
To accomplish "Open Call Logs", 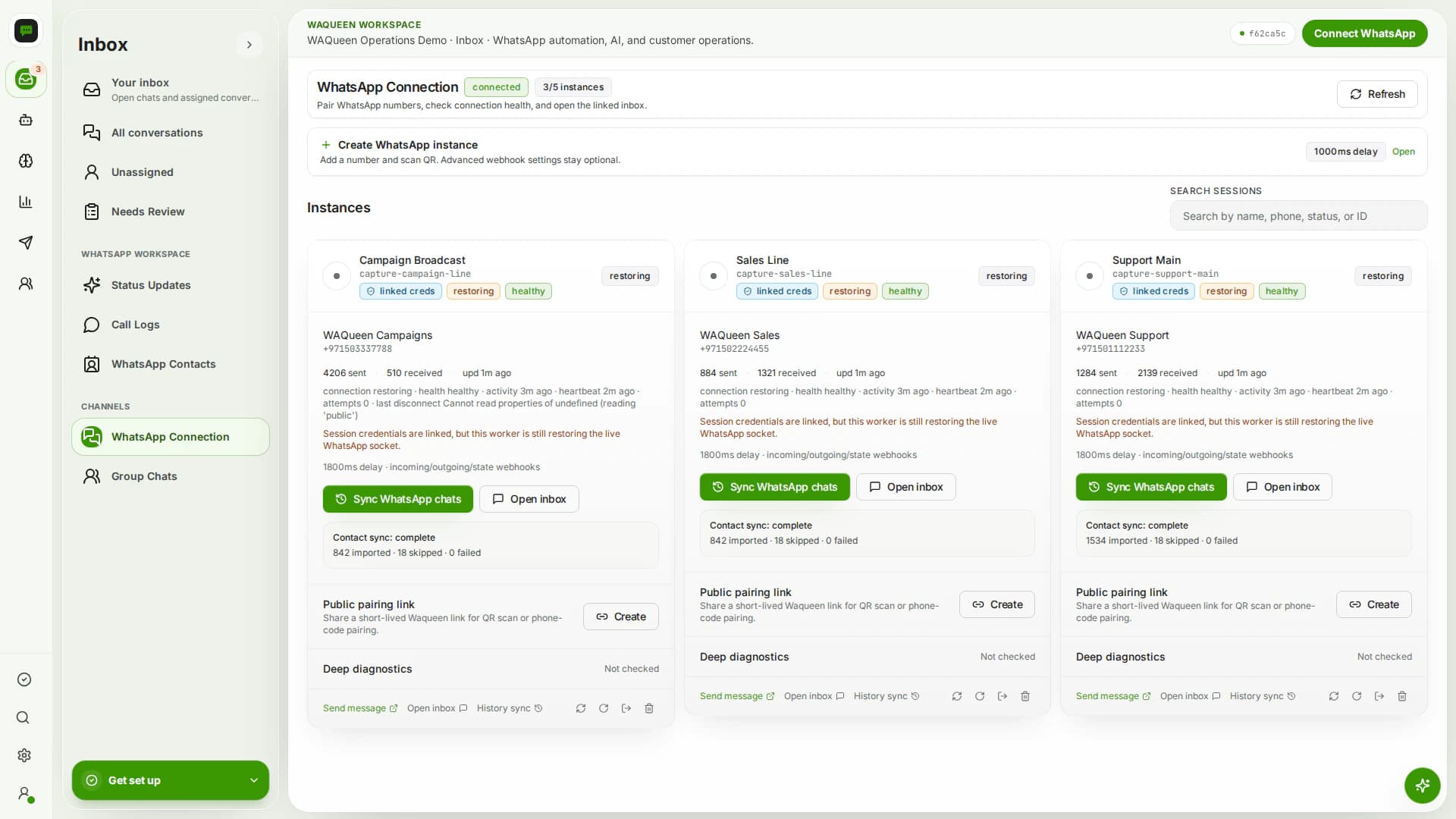I will 171,325.
